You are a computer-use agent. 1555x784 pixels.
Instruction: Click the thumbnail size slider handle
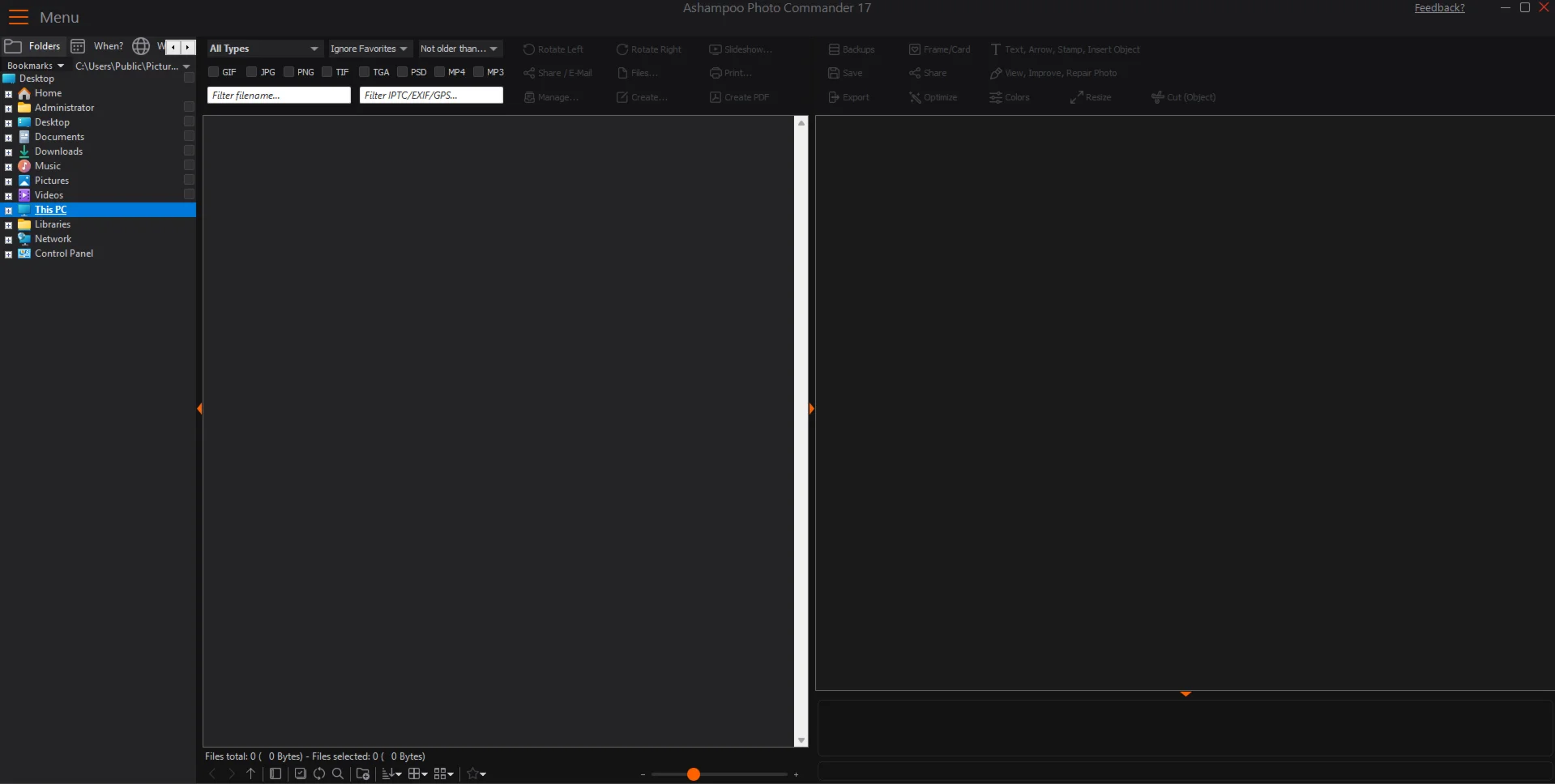click(693, 774)
